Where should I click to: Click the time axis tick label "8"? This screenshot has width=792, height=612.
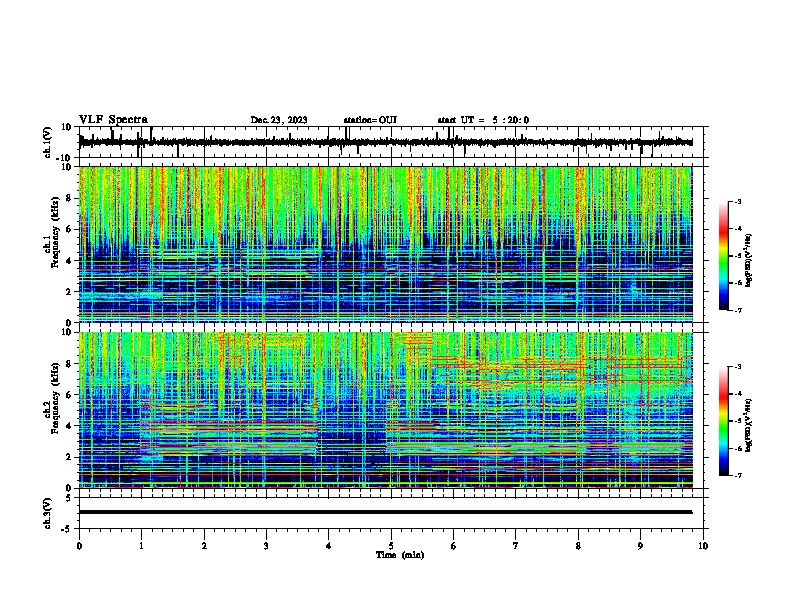(x=578, y=546)
